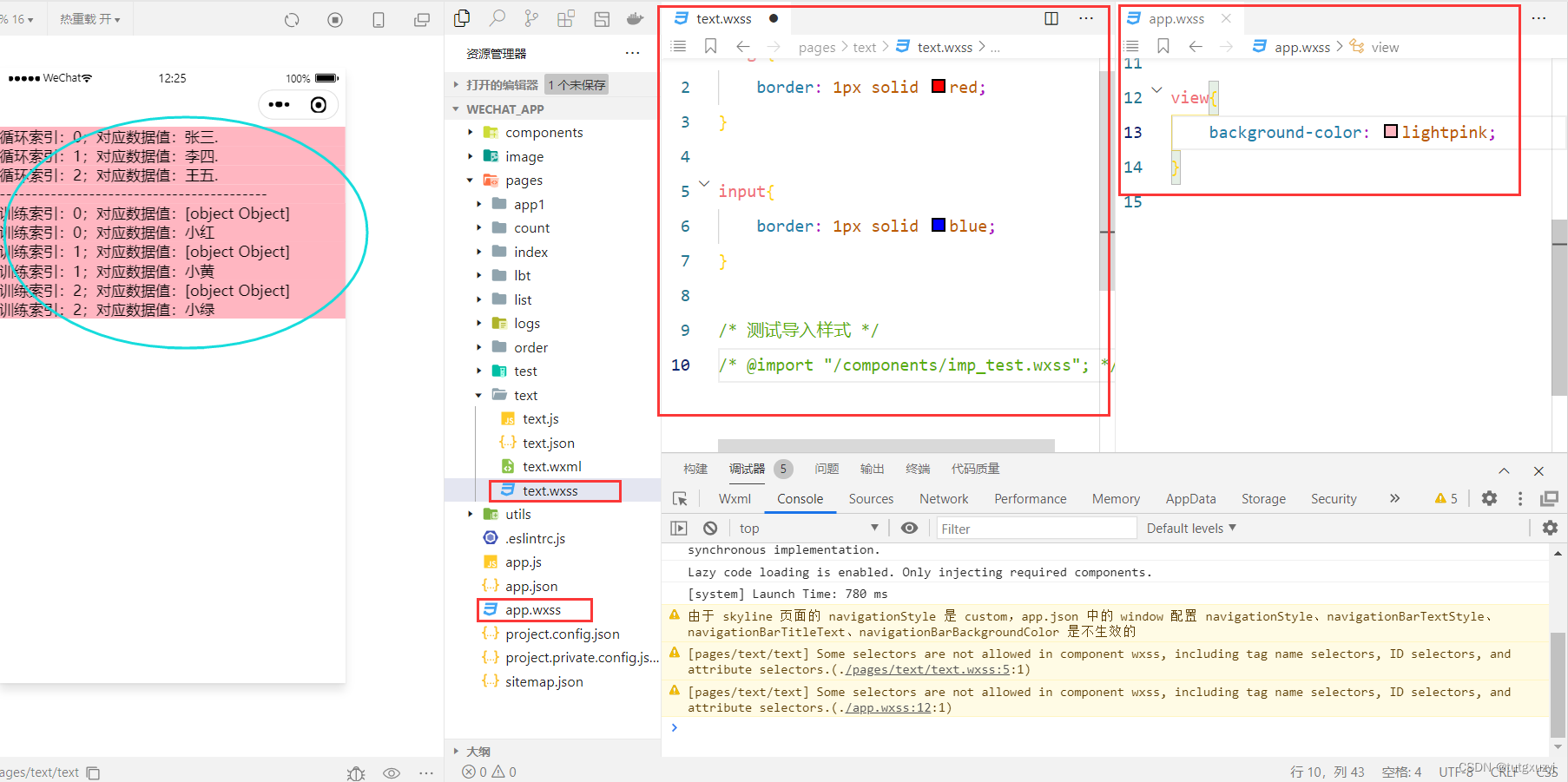
Task: Click the red color swatch in text.wxss
Action: click(939, 86)
